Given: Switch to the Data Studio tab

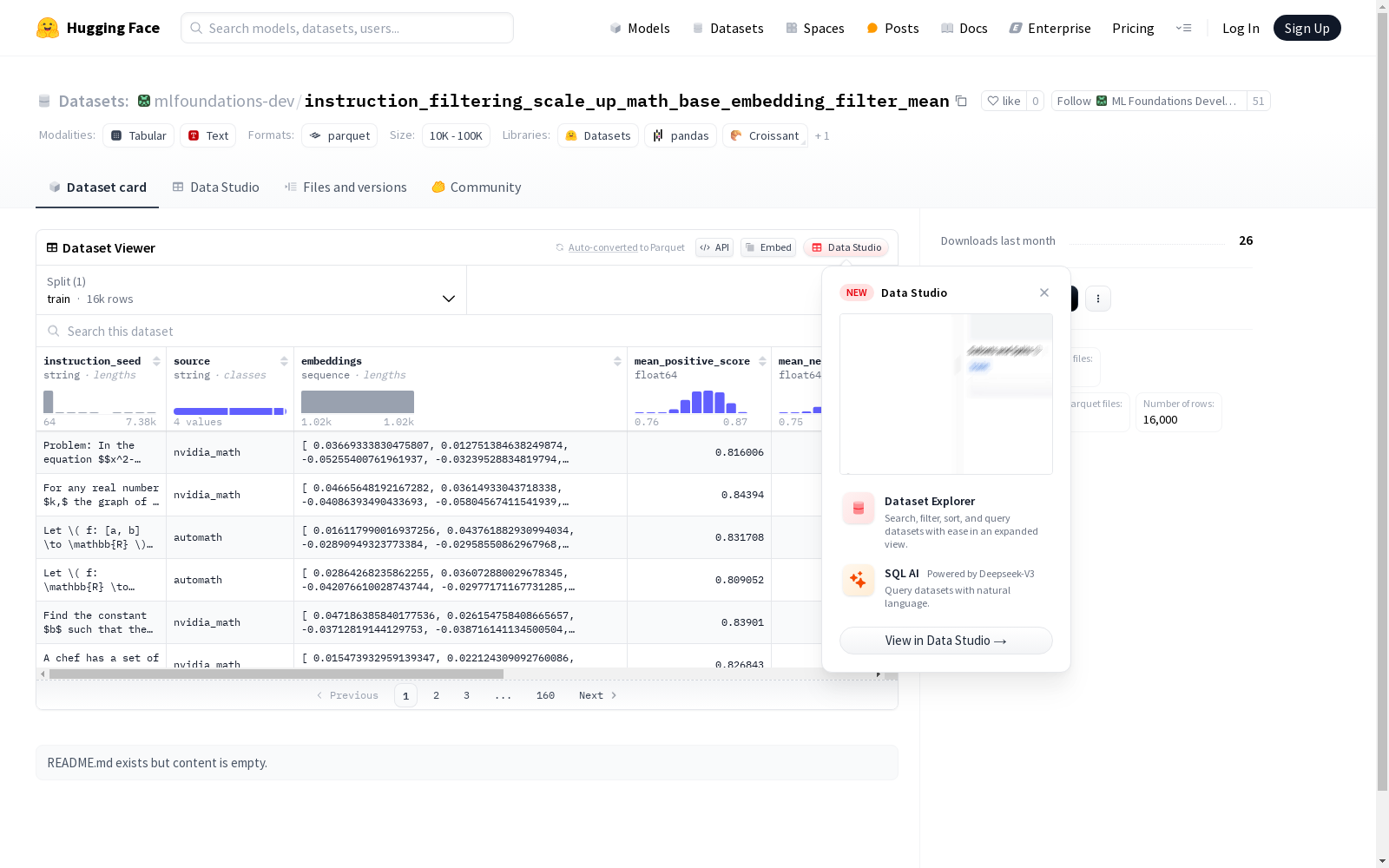Looking at the screenshot, I should 215,187.
